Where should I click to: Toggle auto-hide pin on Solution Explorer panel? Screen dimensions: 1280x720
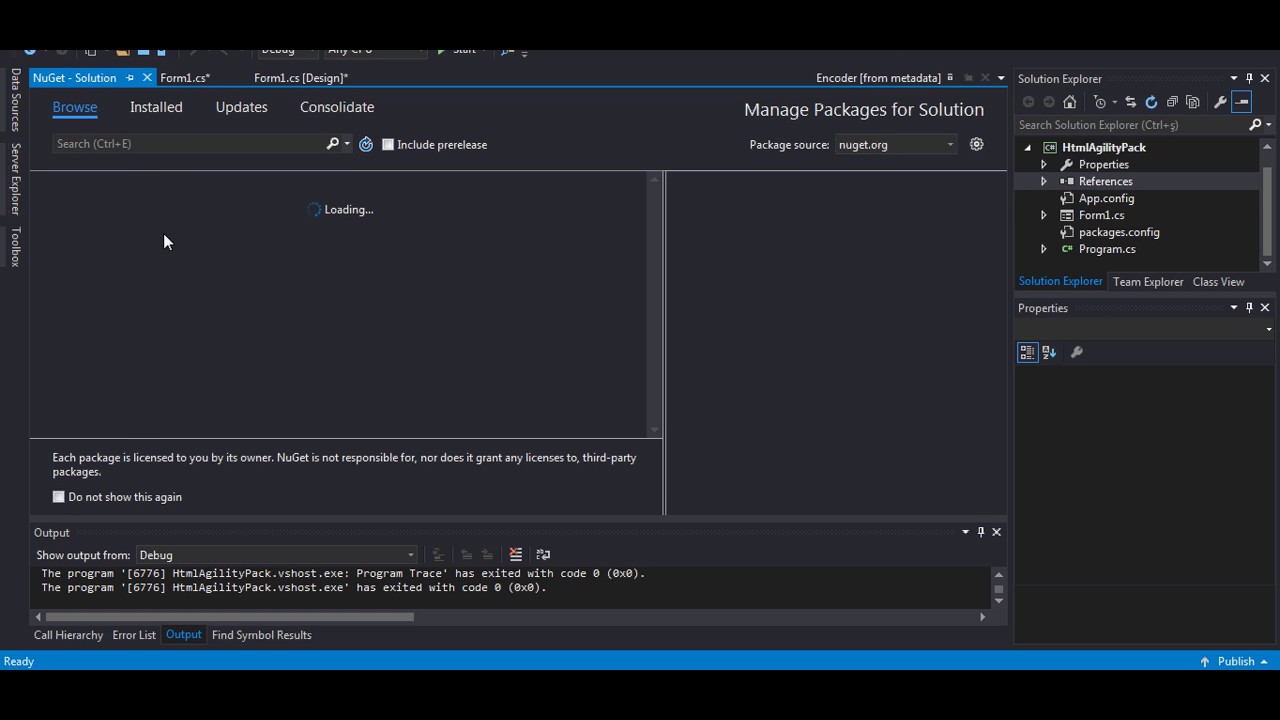1250,78
